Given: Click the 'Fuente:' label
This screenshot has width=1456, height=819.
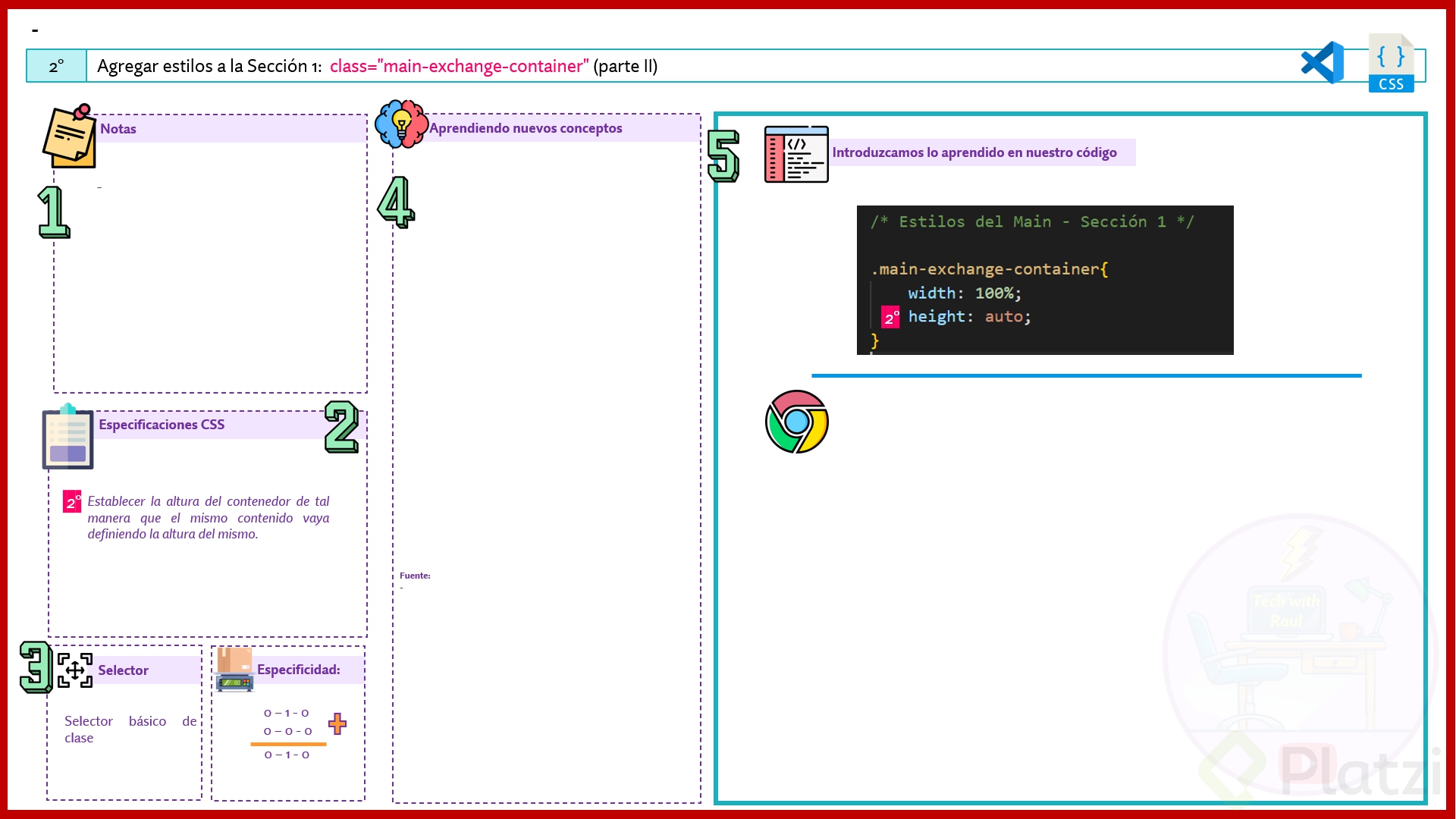Looking at the screenshot, I should [415, 576].
